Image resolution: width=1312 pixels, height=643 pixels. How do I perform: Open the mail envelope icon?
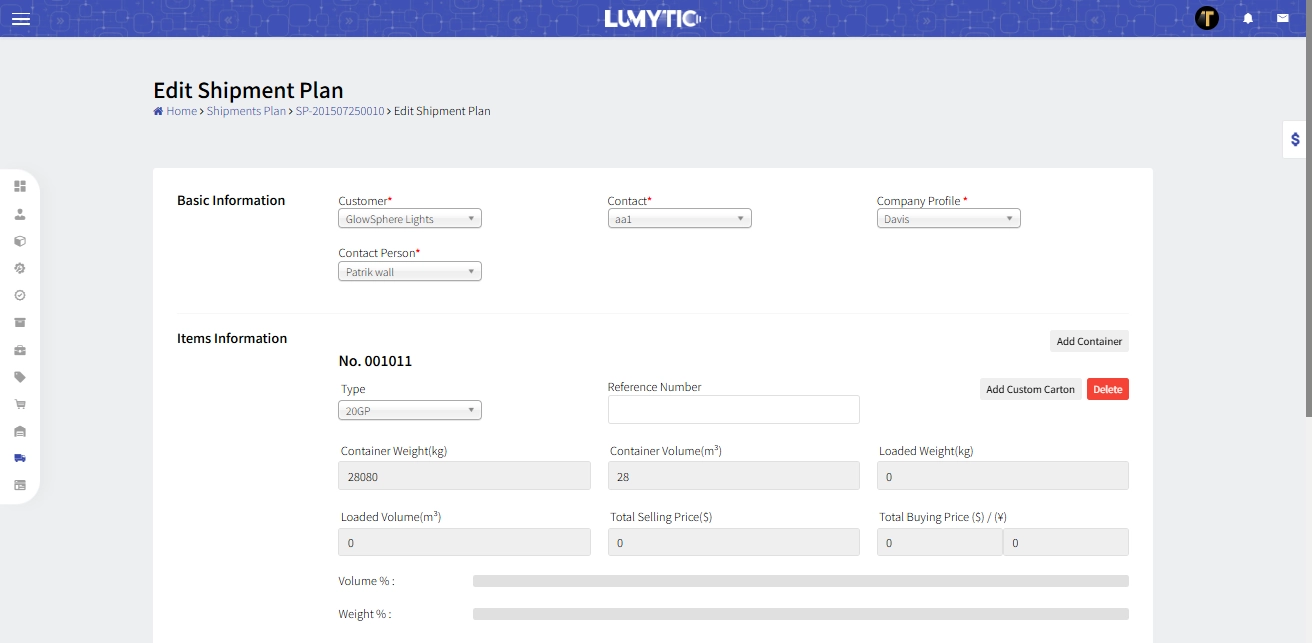pos(1282,18)
